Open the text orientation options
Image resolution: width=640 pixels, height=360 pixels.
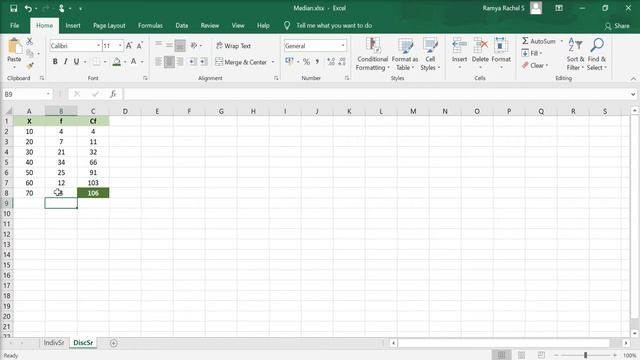[195, 45]
